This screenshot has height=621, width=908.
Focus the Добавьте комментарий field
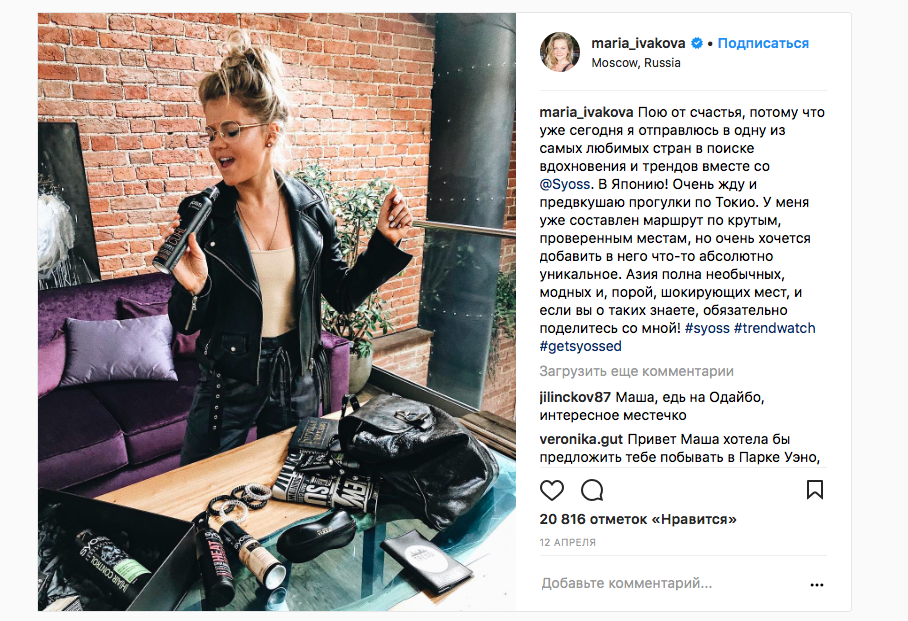672,583
